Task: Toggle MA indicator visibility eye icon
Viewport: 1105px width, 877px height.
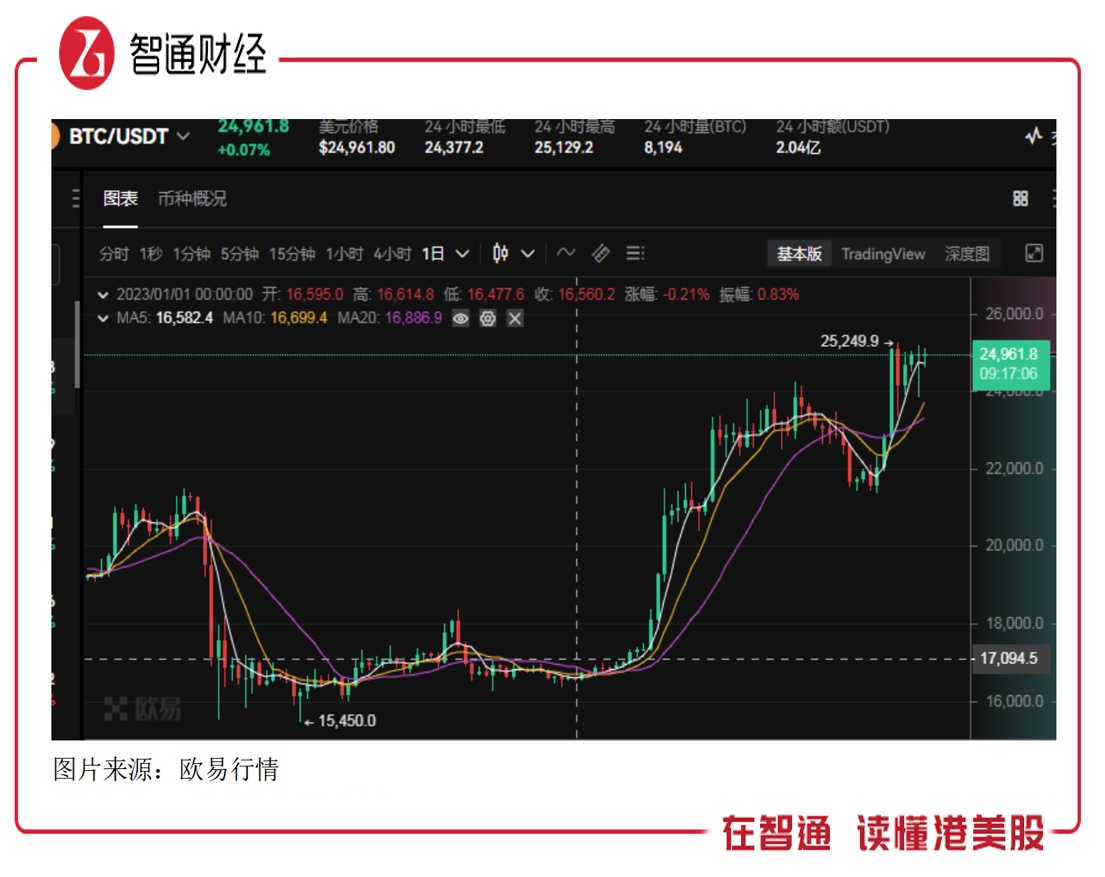Action: [460, 319]
